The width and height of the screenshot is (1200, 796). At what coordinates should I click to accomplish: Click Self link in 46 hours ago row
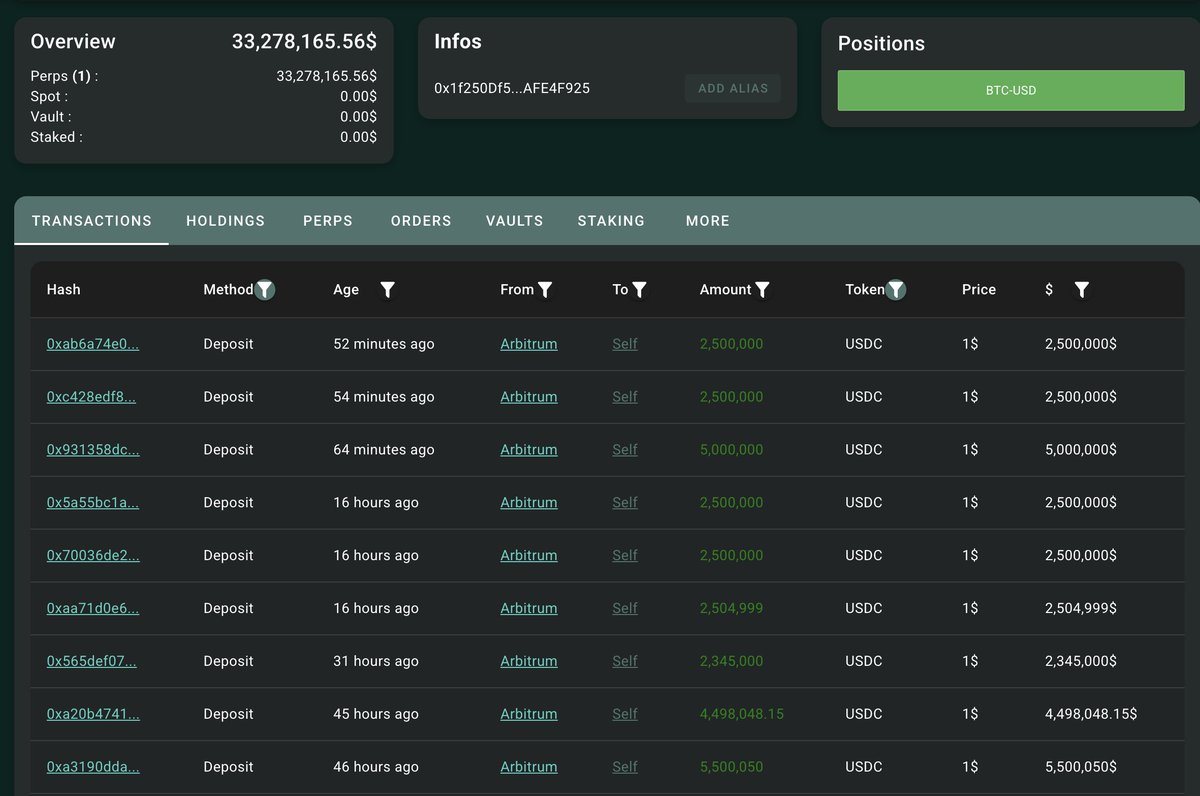click(625, 768)
